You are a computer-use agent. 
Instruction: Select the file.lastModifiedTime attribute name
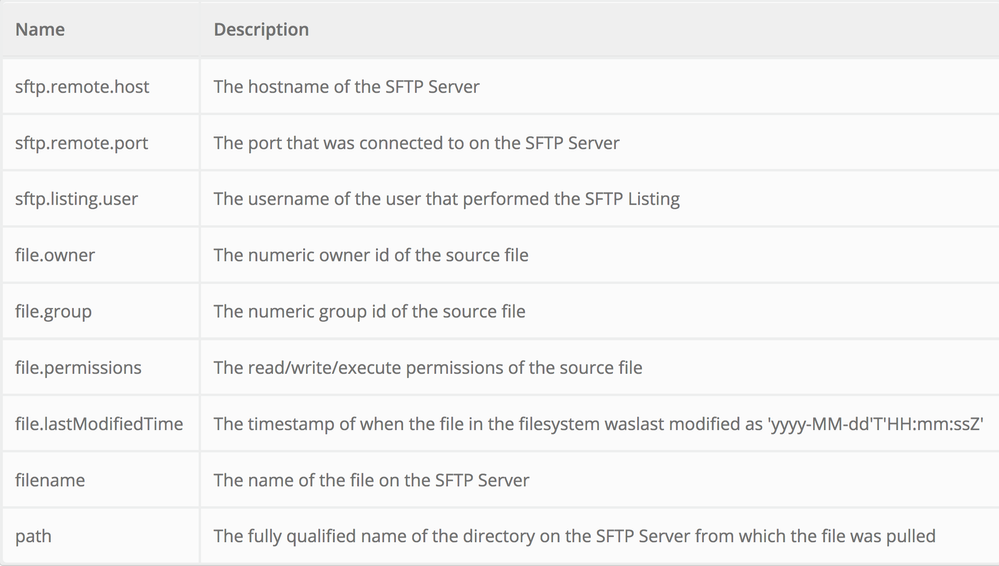[x=99, y=424]
